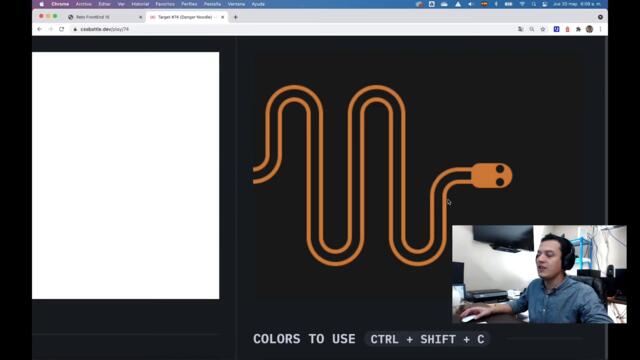Click the presenter webcam overlay
The width and height of the screenshot is (640, 360).
click(539, 274)
